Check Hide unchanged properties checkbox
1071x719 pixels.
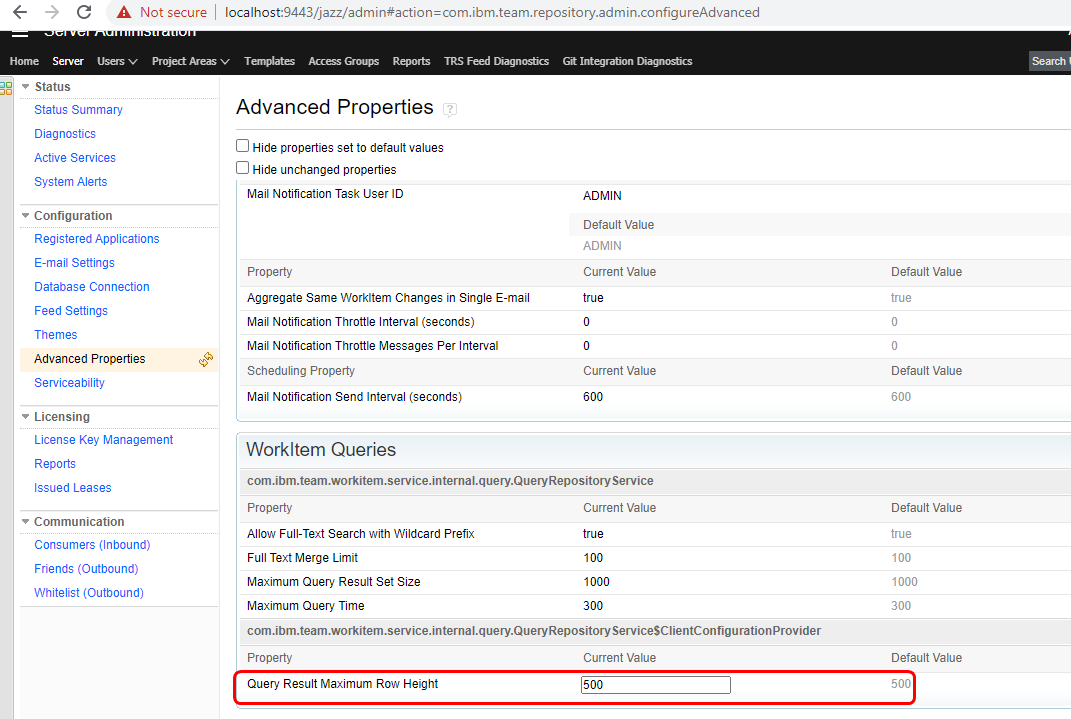tap(243, 169)
